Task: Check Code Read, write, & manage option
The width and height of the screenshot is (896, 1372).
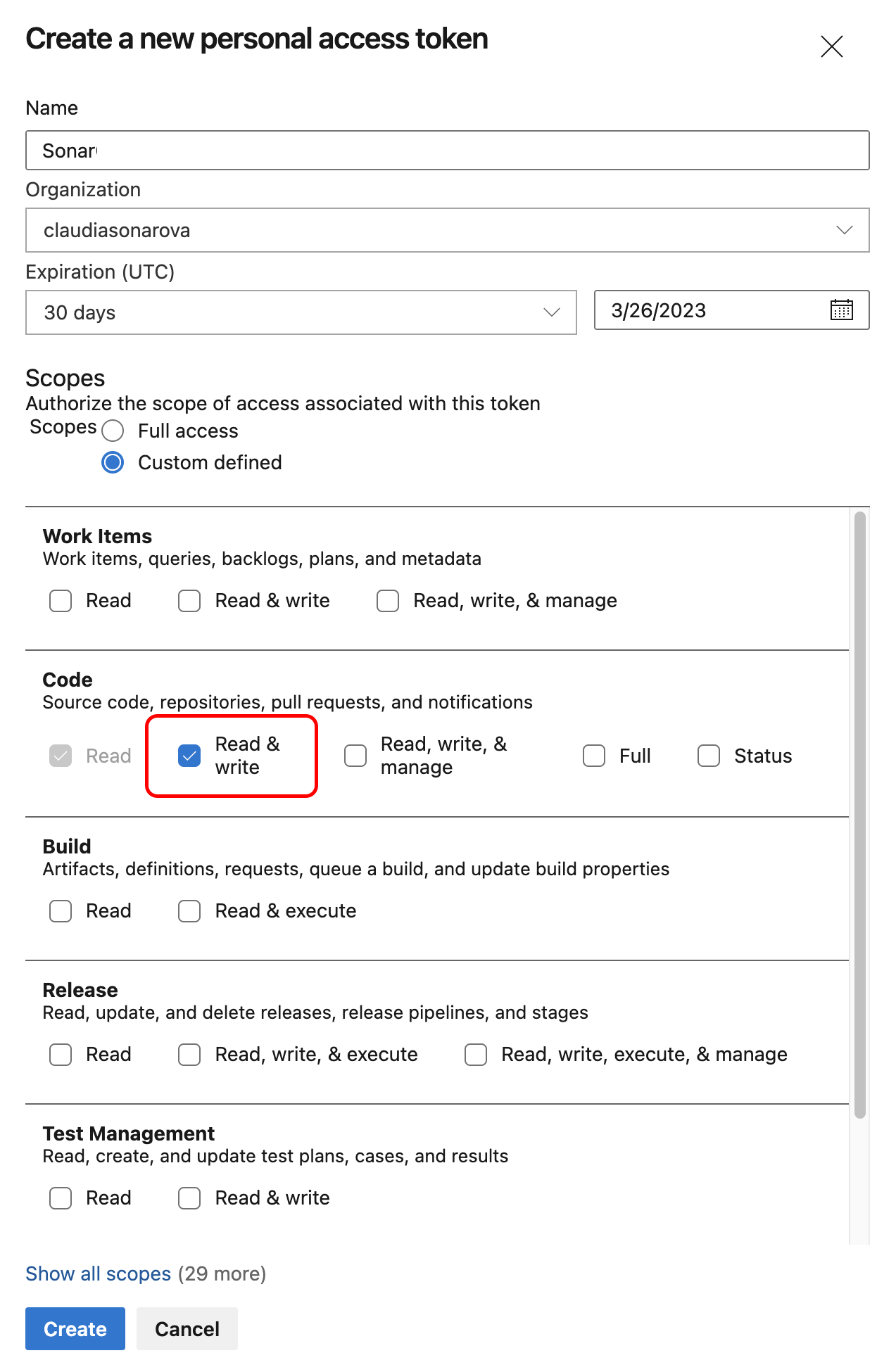Action: (355, 756)
